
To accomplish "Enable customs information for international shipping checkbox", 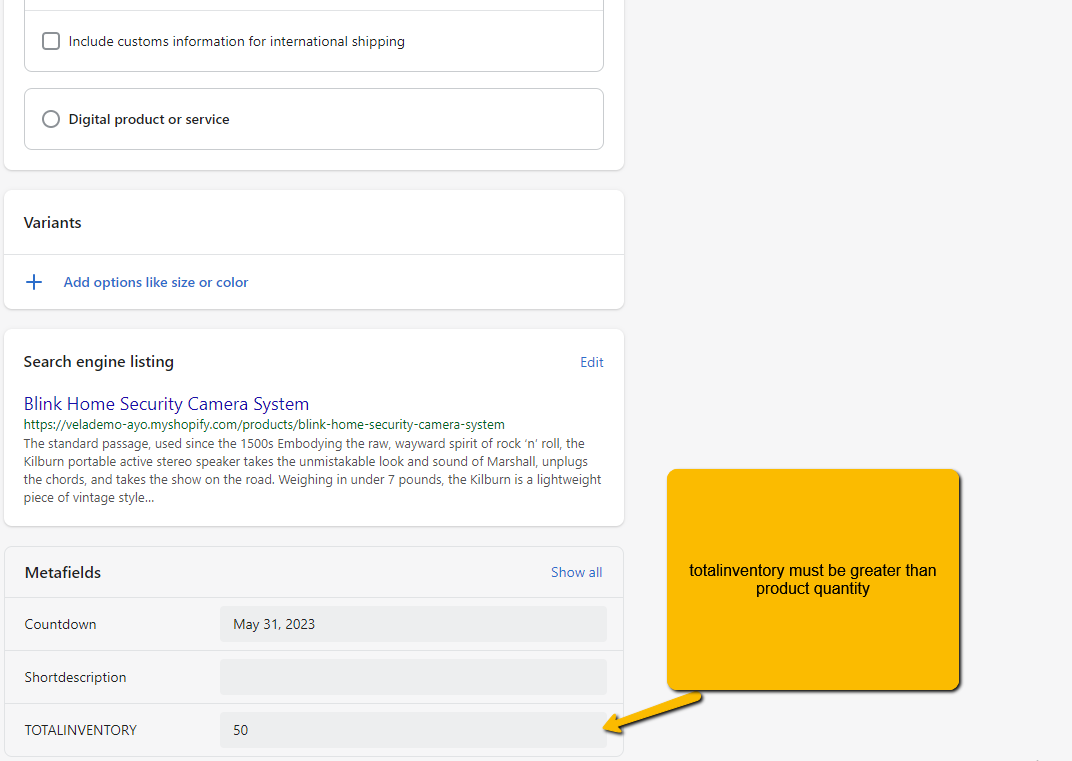I will click(51, 42).
